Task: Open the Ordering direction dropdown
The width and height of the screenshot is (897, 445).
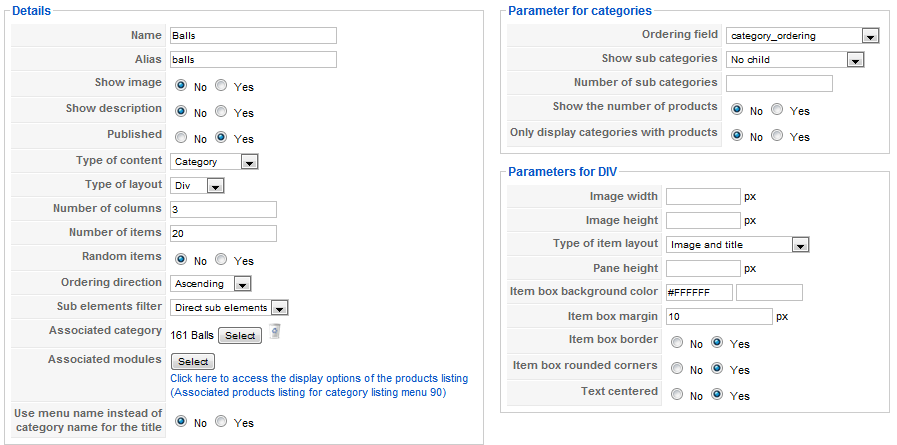Action: coord(211,284)
